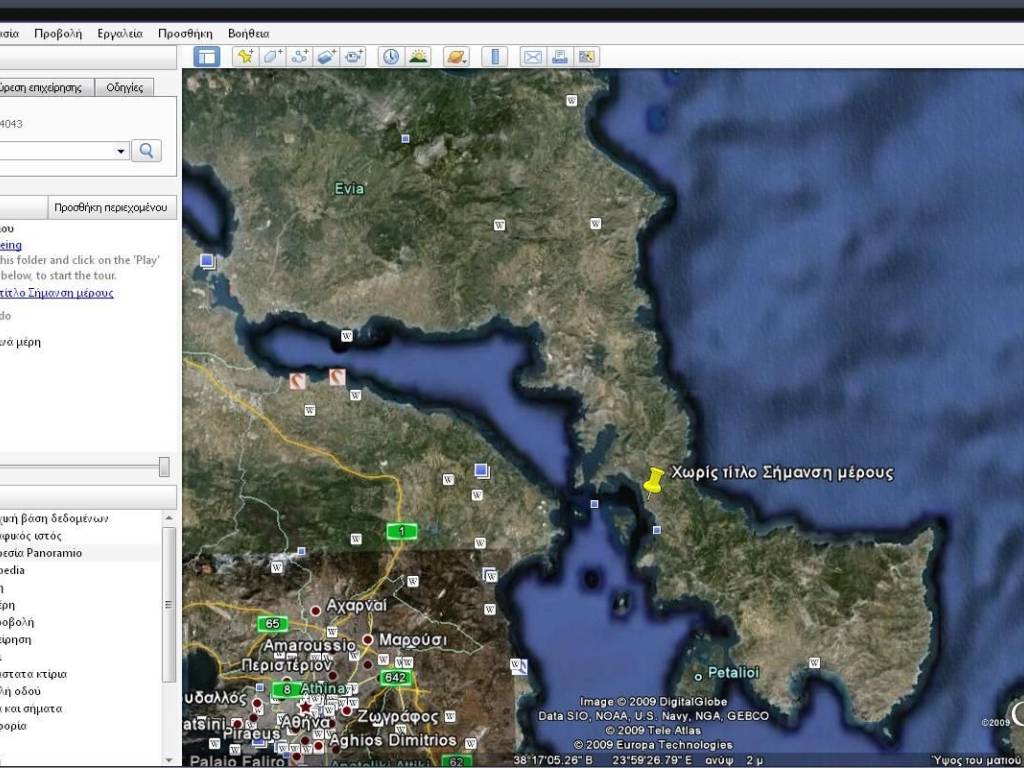This screenshot has width=1024, height=768.
Task: Select the Add Polygon tool
Action: 273,57
